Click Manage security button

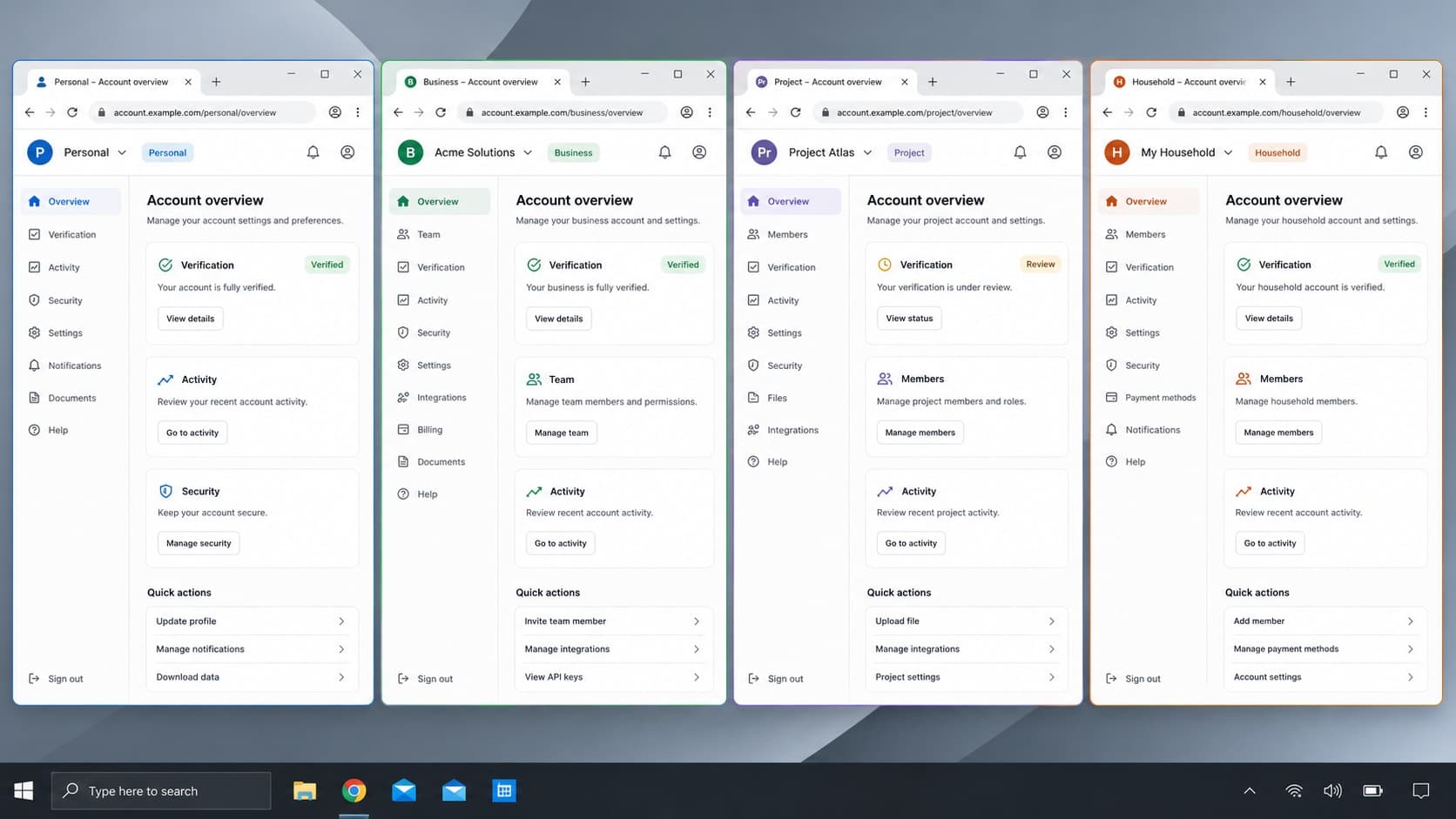pyautogui.click(x=199, y=543)
